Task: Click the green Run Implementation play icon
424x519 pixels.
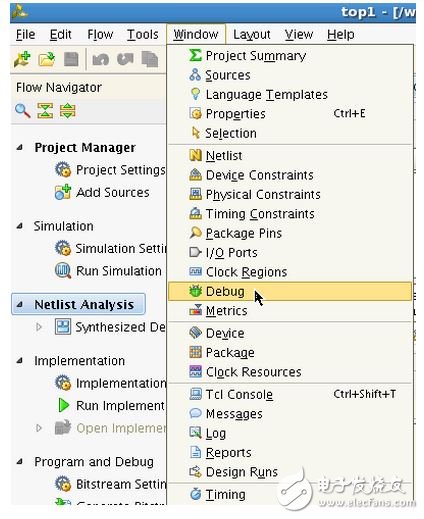Action: 63,405
